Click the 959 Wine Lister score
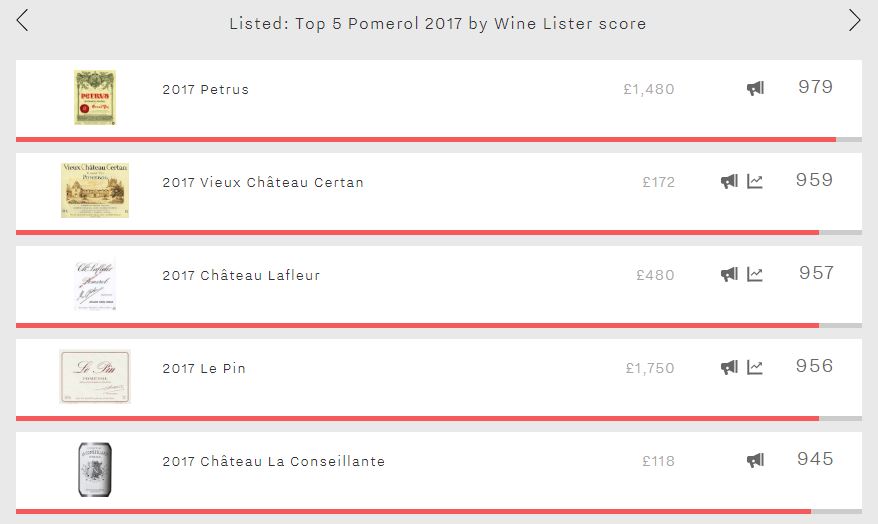This screenshot has width=878, height=524. 814,180
